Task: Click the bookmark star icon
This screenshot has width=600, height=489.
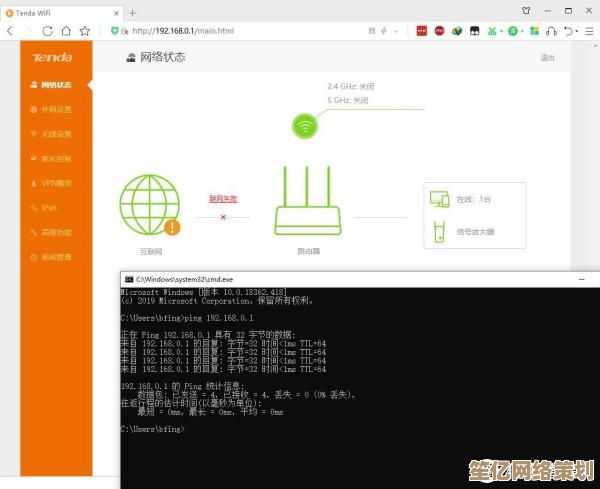Action: click(x=85, y=31)
